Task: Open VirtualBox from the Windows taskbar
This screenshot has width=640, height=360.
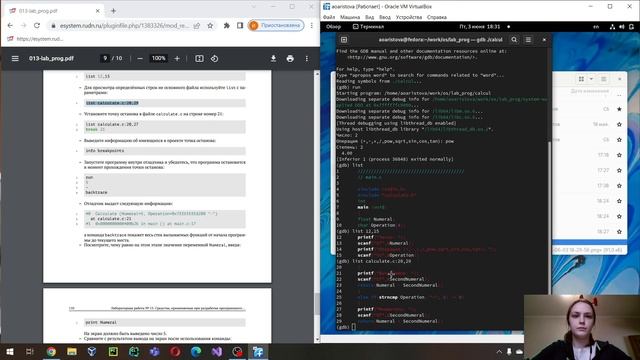Action: pyautogui.click(x=92, y=351)
